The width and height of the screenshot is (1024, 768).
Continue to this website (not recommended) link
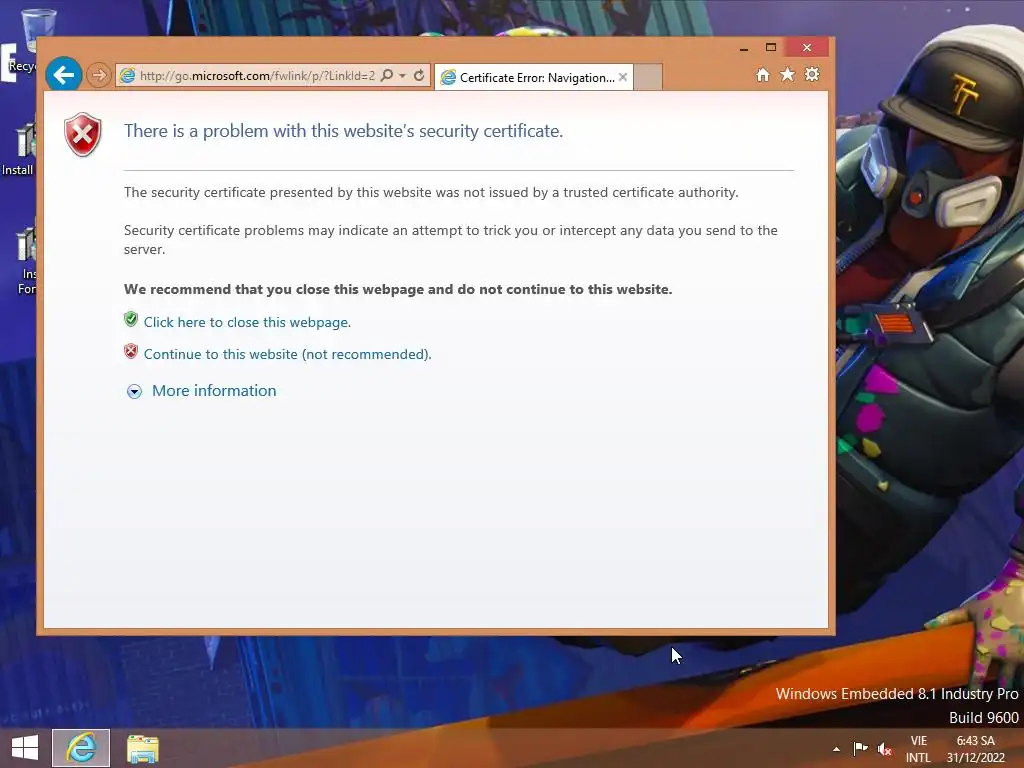(287, 354)
